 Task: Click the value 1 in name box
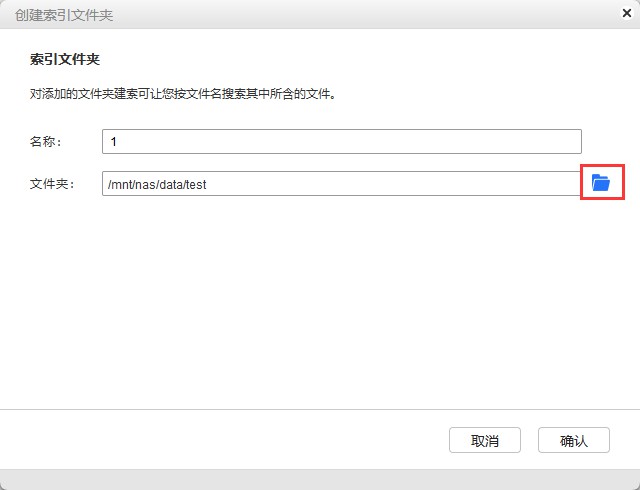(114, 142)
